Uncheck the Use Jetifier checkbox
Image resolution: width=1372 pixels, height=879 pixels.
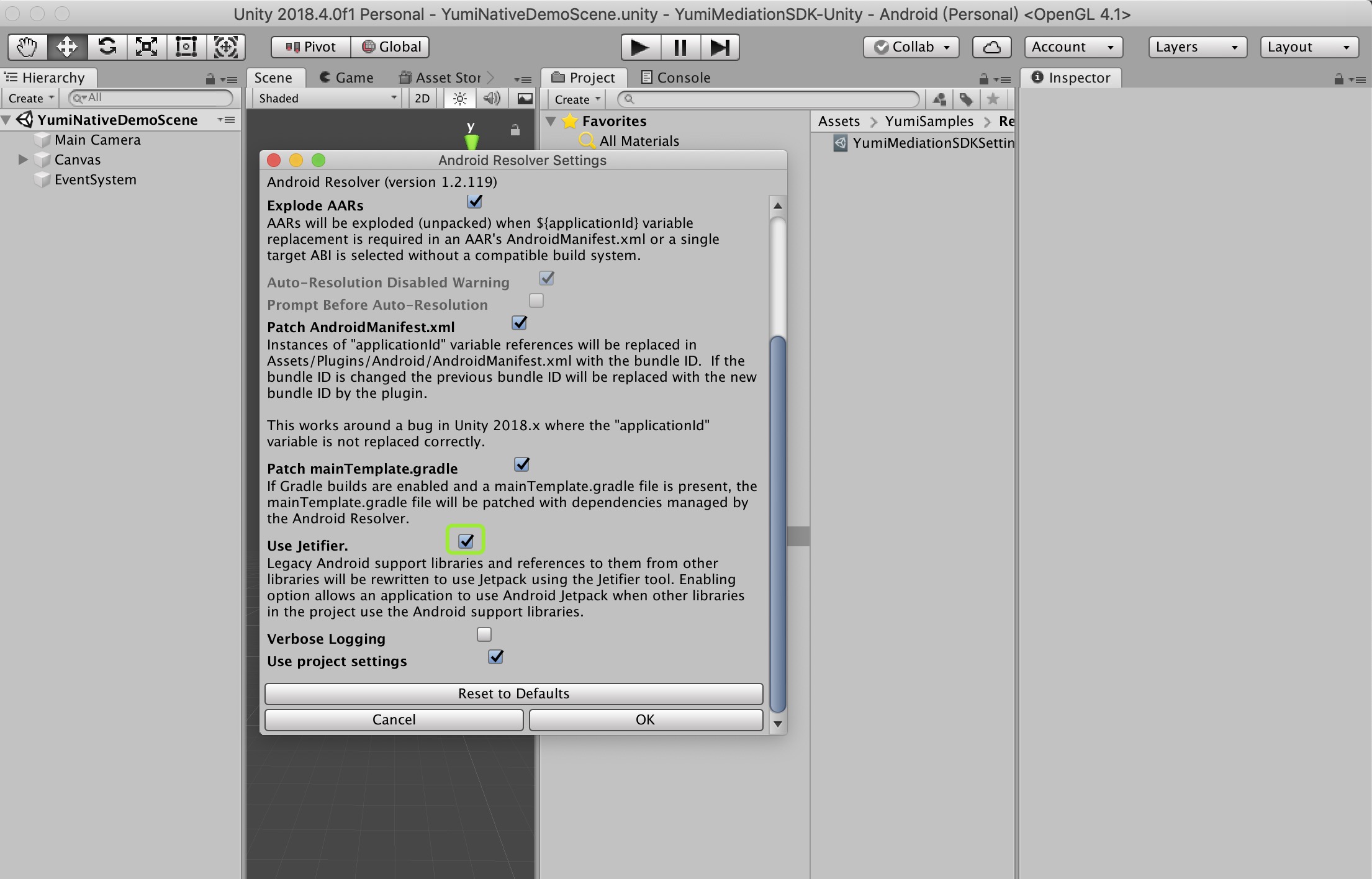coord(466,541)
